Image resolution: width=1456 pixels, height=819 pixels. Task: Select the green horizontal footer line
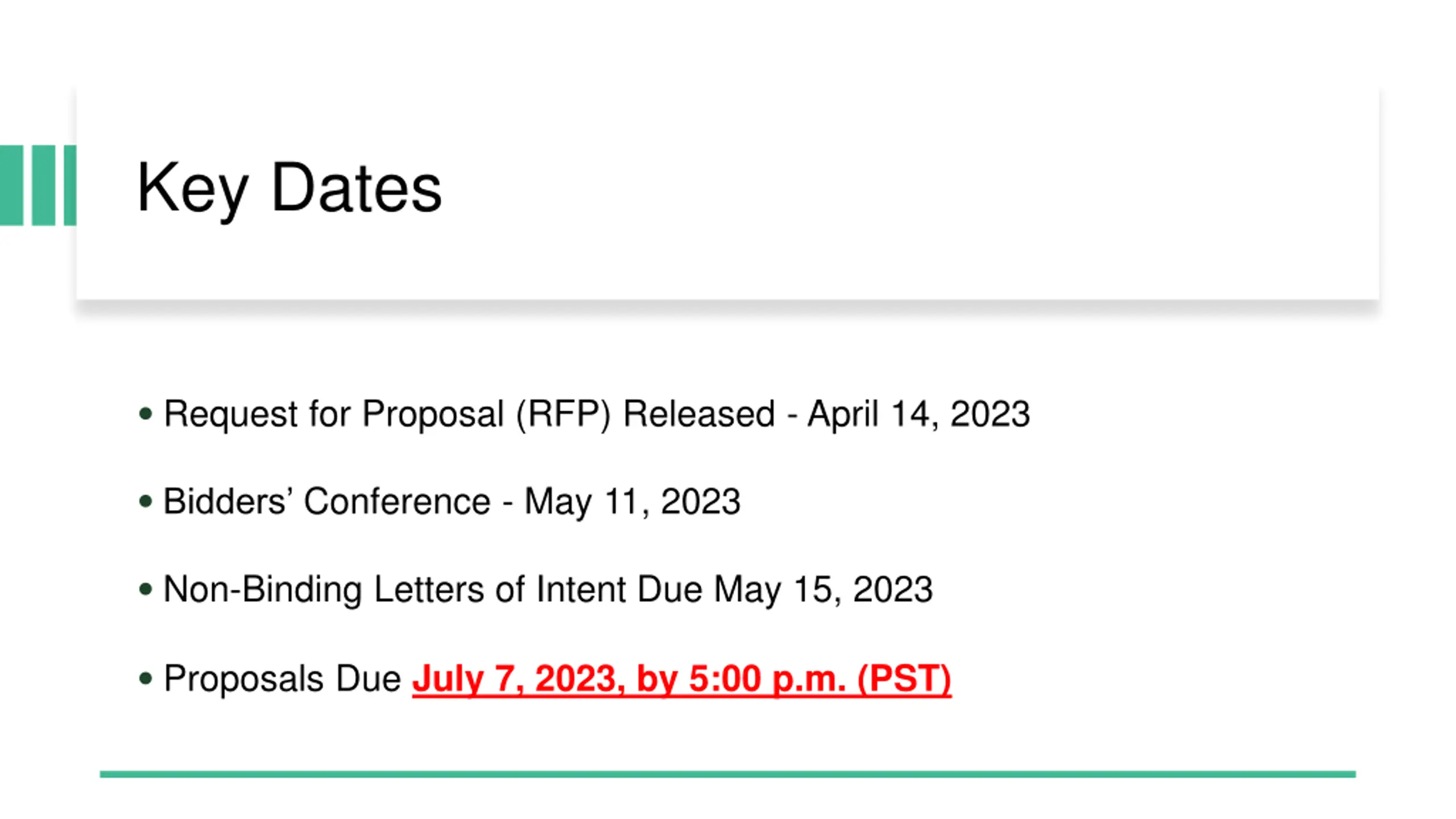[x=727, y=774]
